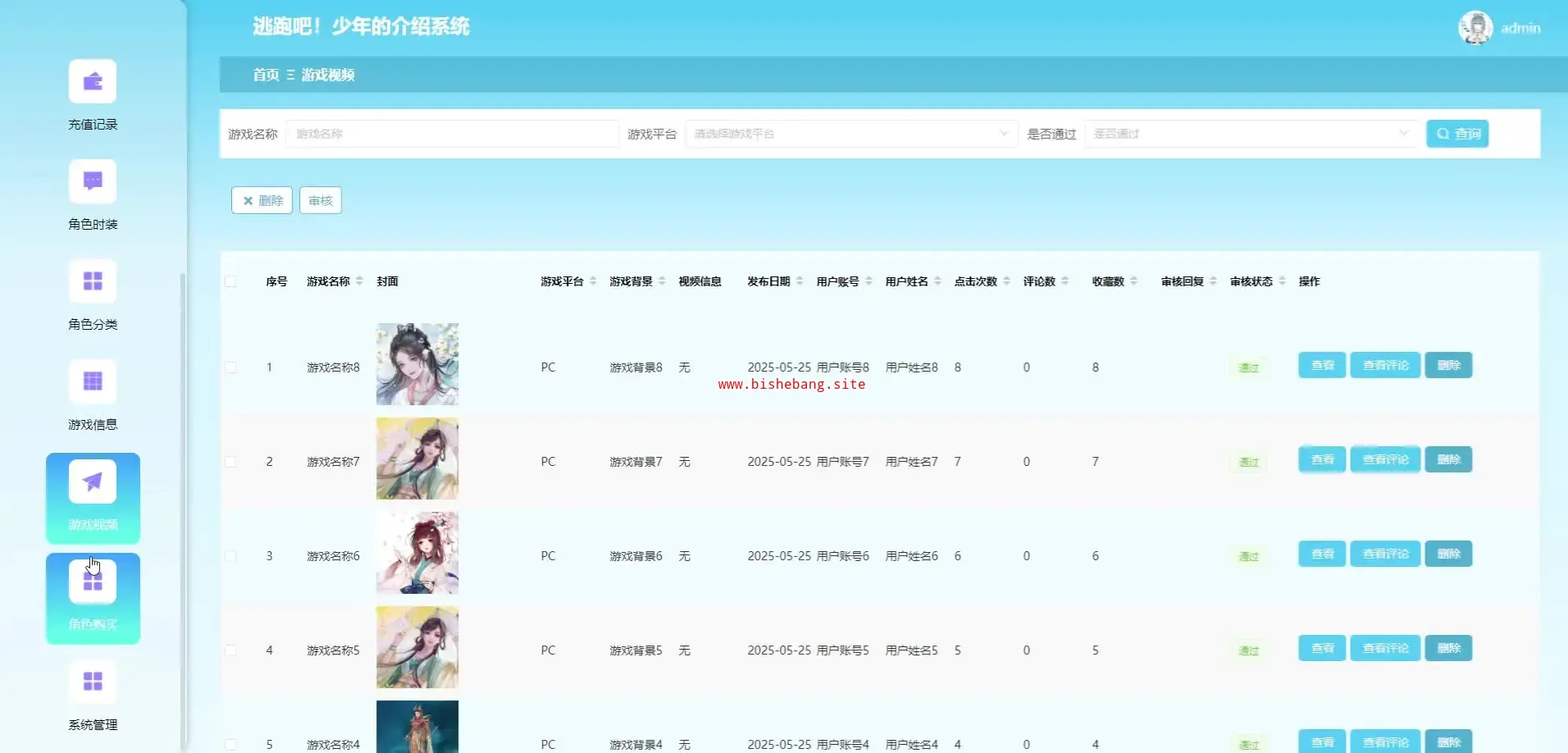
Task: Click the admin avatar picture
Action: (x=1475, y=28)
